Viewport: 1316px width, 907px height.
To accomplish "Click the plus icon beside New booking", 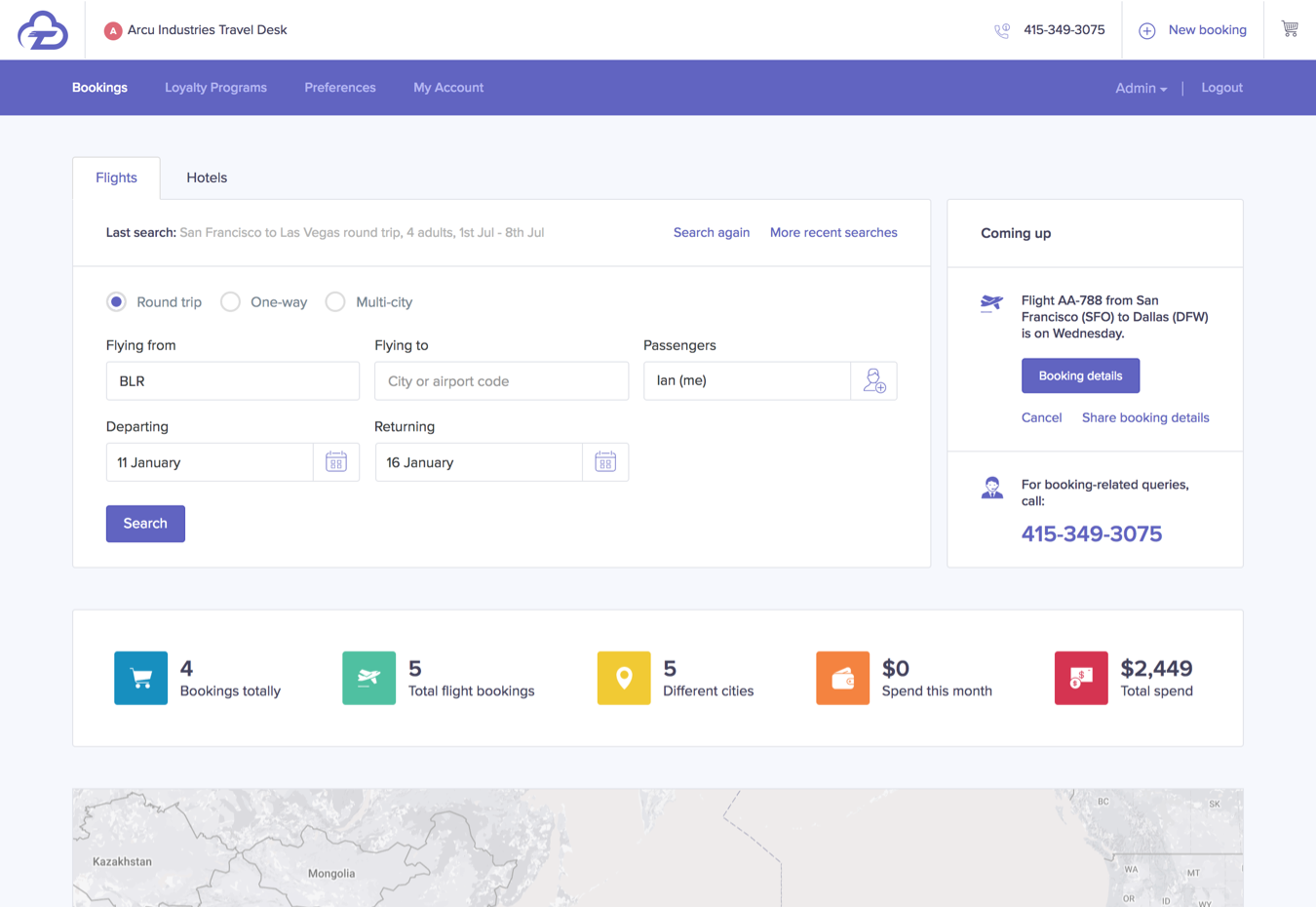I will [1145, 30].
